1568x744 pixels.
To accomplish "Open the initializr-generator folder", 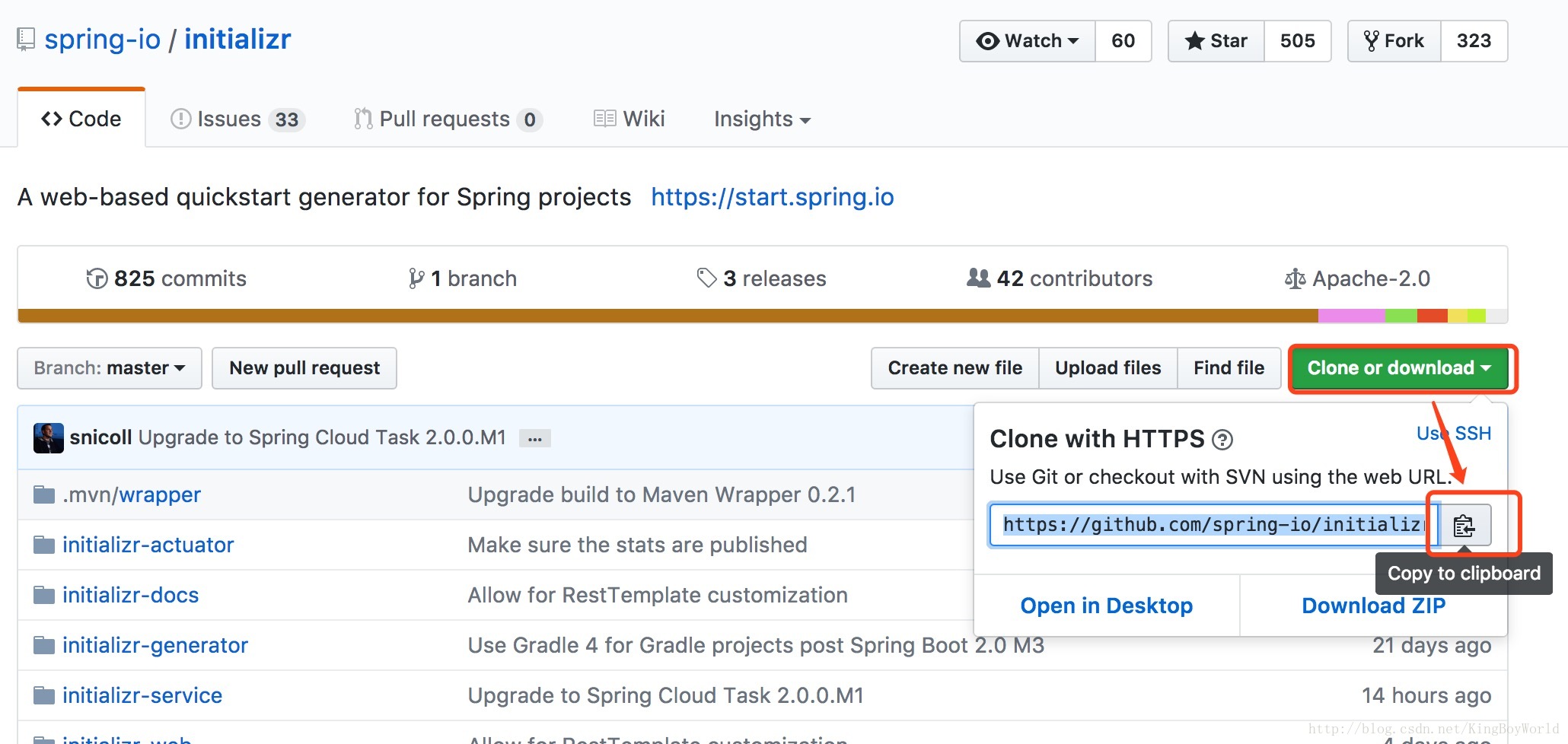I will pyautogui.click(x=155, y=645).
